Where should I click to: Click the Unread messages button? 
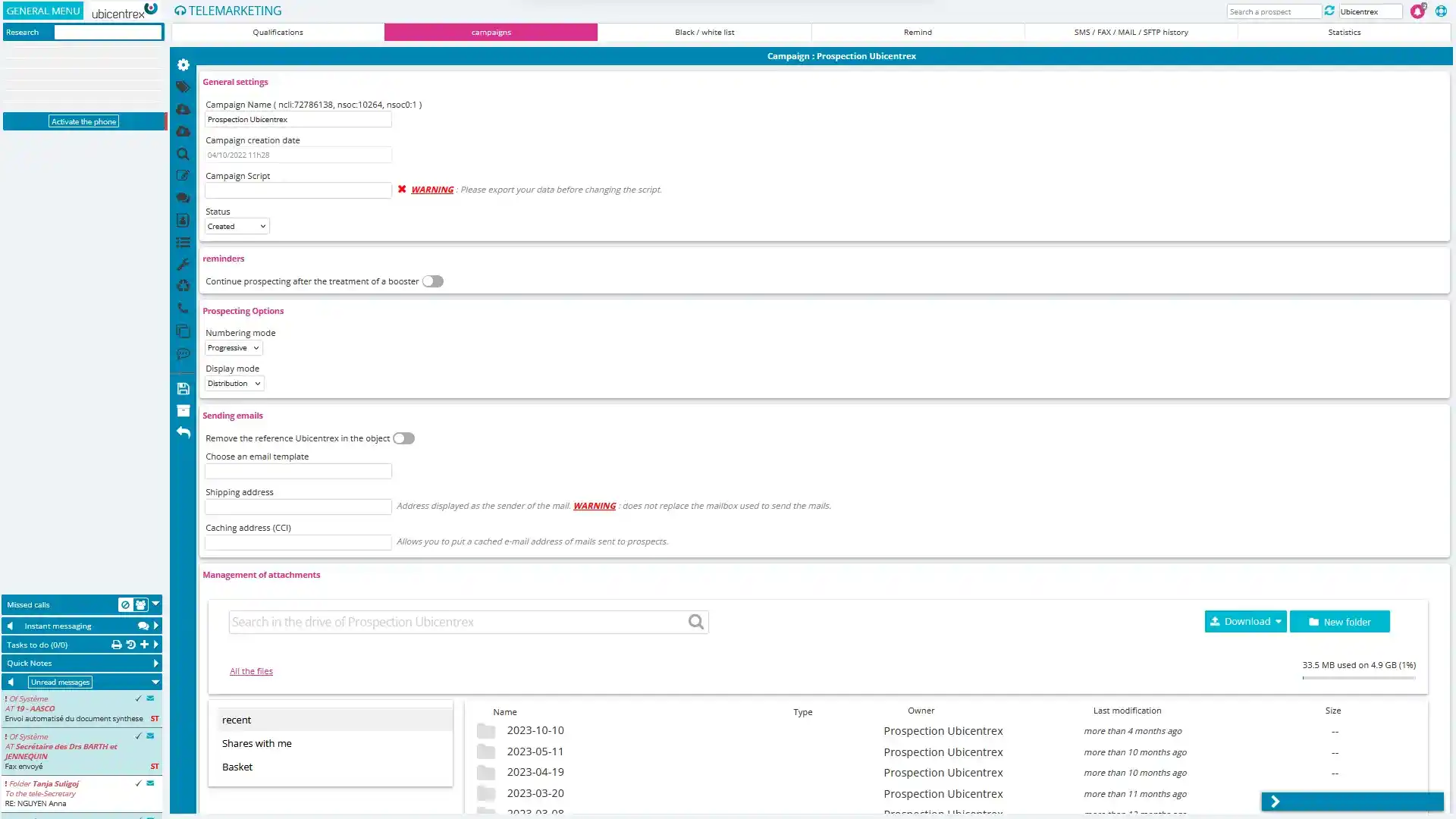point(60,682)
